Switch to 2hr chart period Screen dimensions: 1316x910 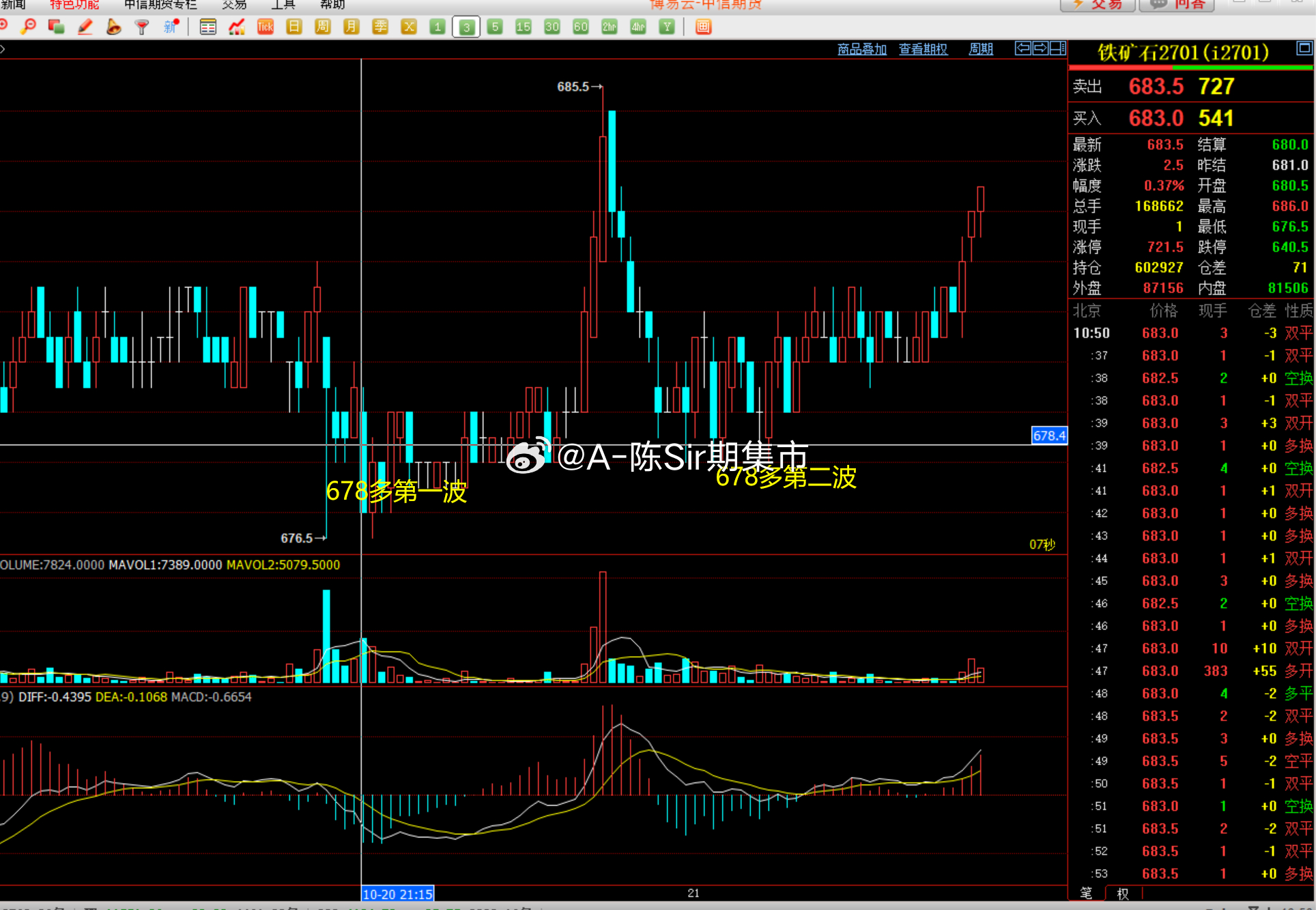[610, 27]
